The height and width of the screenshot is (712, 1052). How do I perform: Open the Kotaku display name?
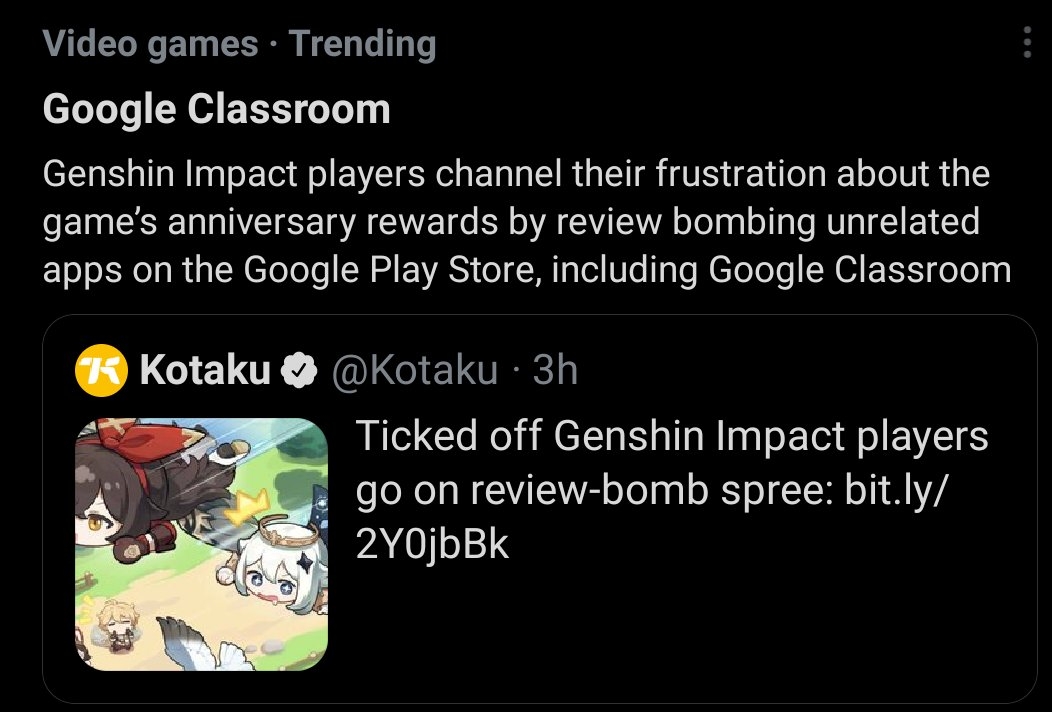pos(205,370)
